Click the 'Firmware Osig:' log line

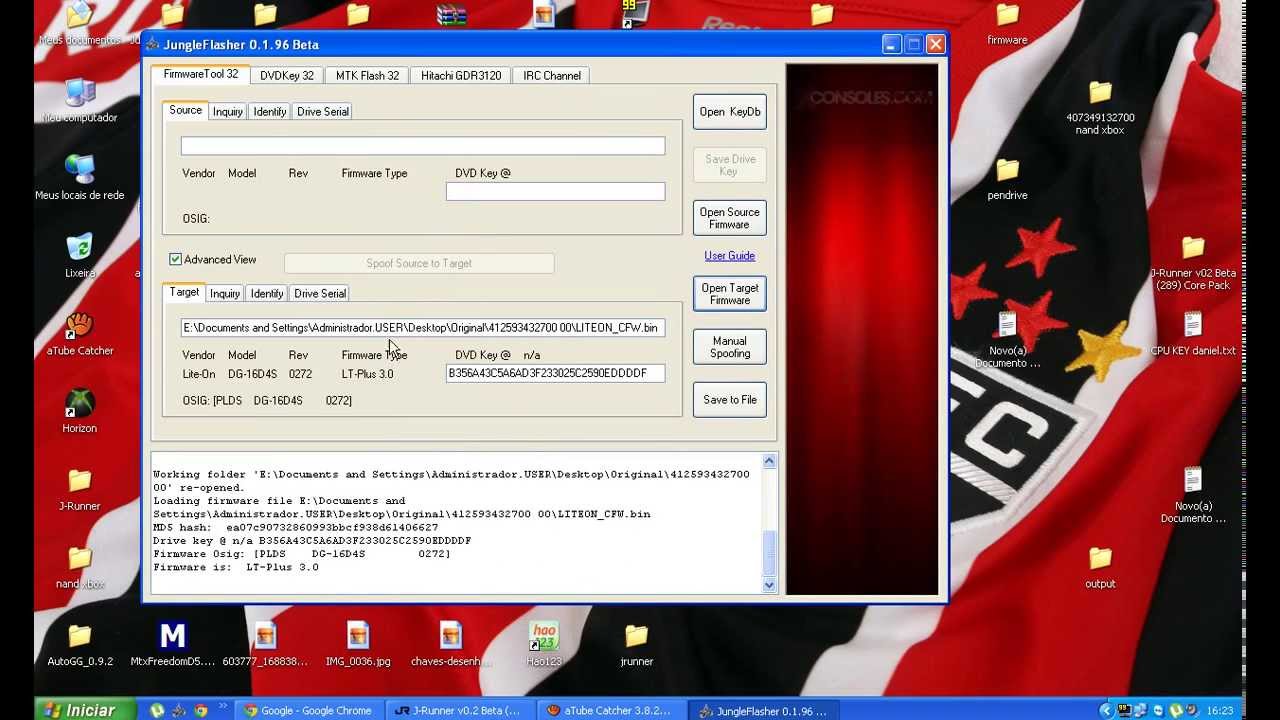302,554
